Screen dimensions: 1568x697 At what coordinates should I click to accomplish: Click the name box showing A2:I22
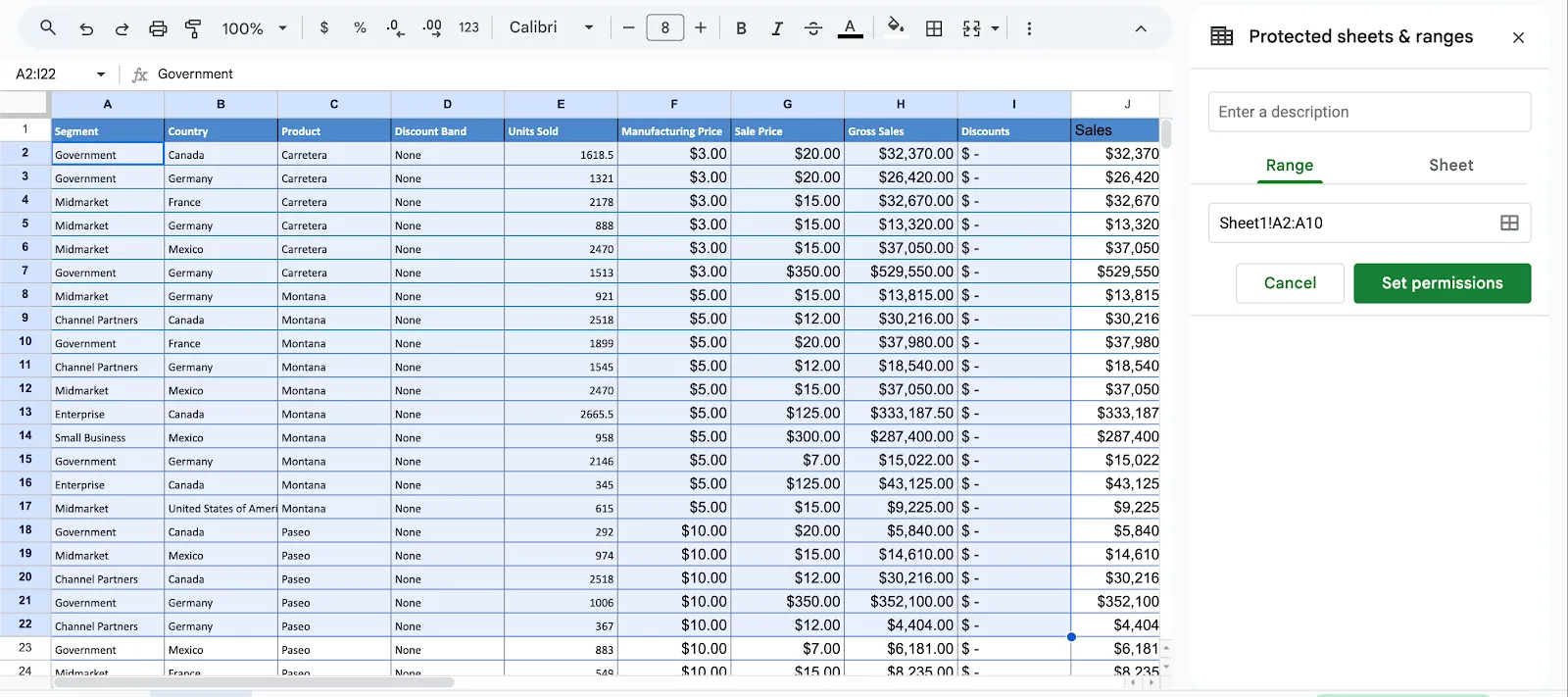coord(49,75)
